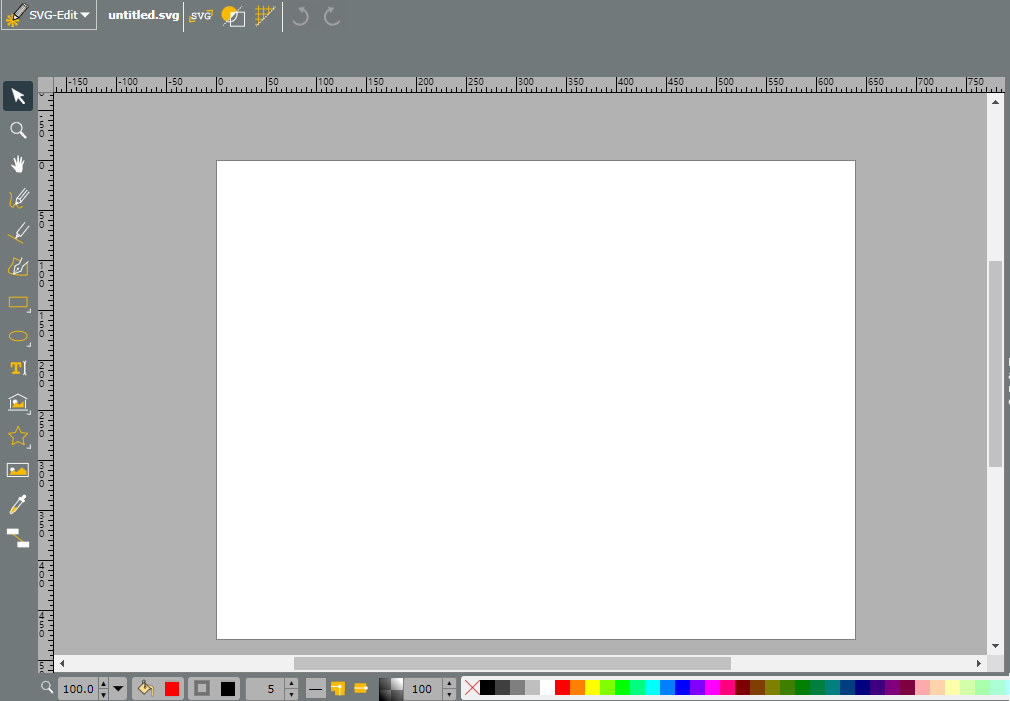Decrease the zoom level with down arrow
The image size is (1010, 701).
click(x=103, y=695)
